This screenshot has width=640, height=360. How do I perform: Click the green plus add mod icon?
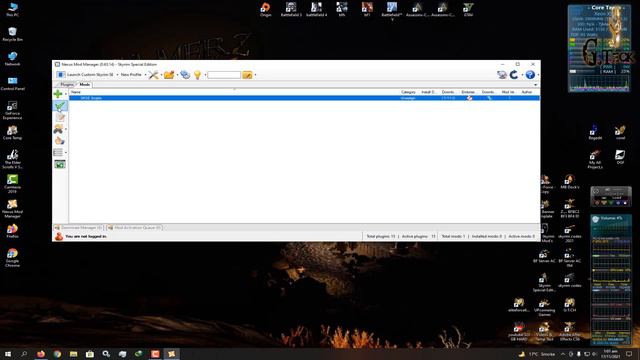[x=58, y=94]
